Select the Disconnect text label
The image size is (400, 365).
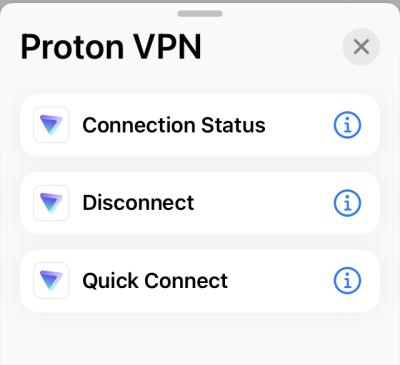(138, 203)
